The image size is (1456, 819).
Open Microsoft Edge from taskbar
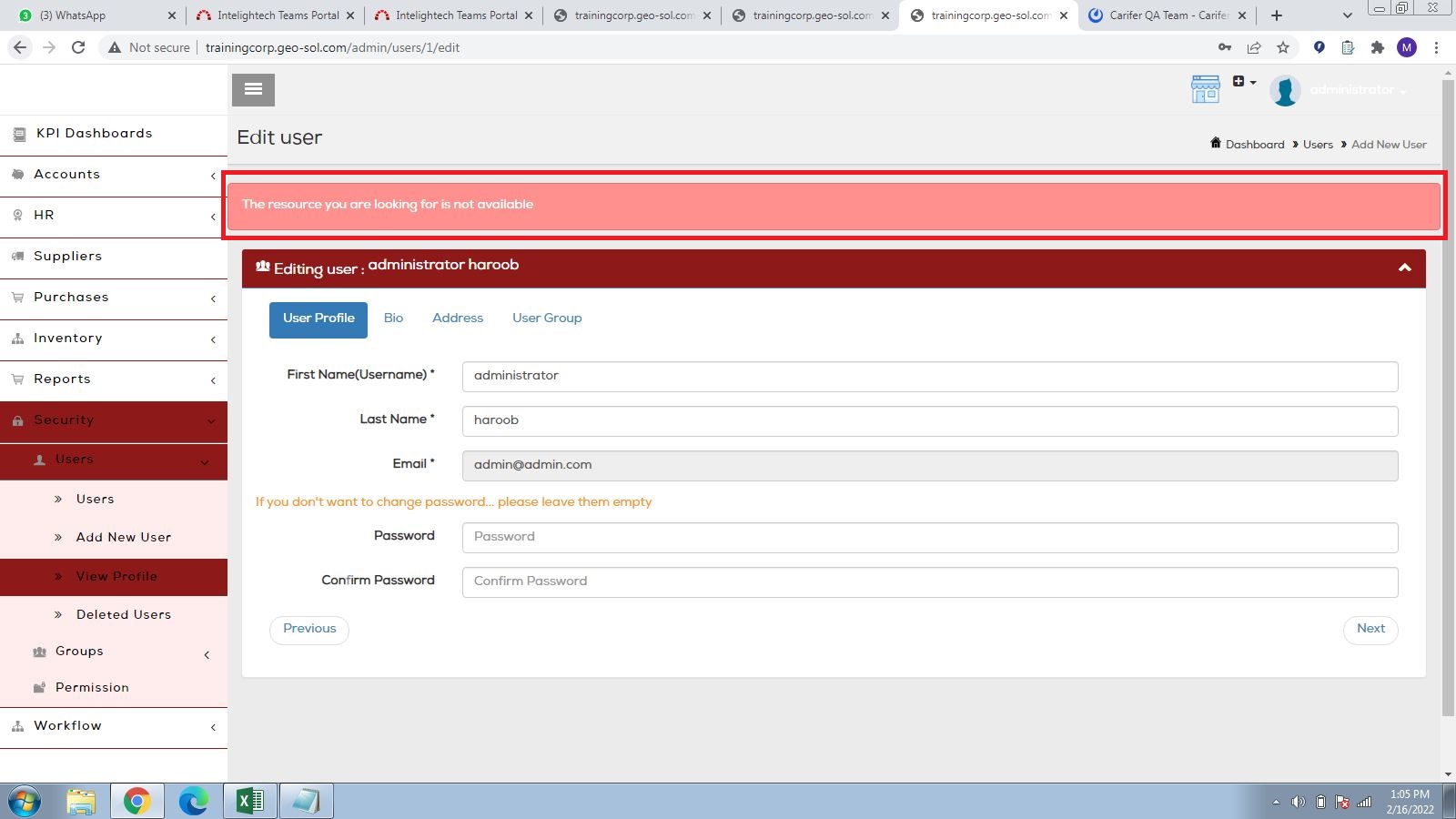tap(193, 801)
